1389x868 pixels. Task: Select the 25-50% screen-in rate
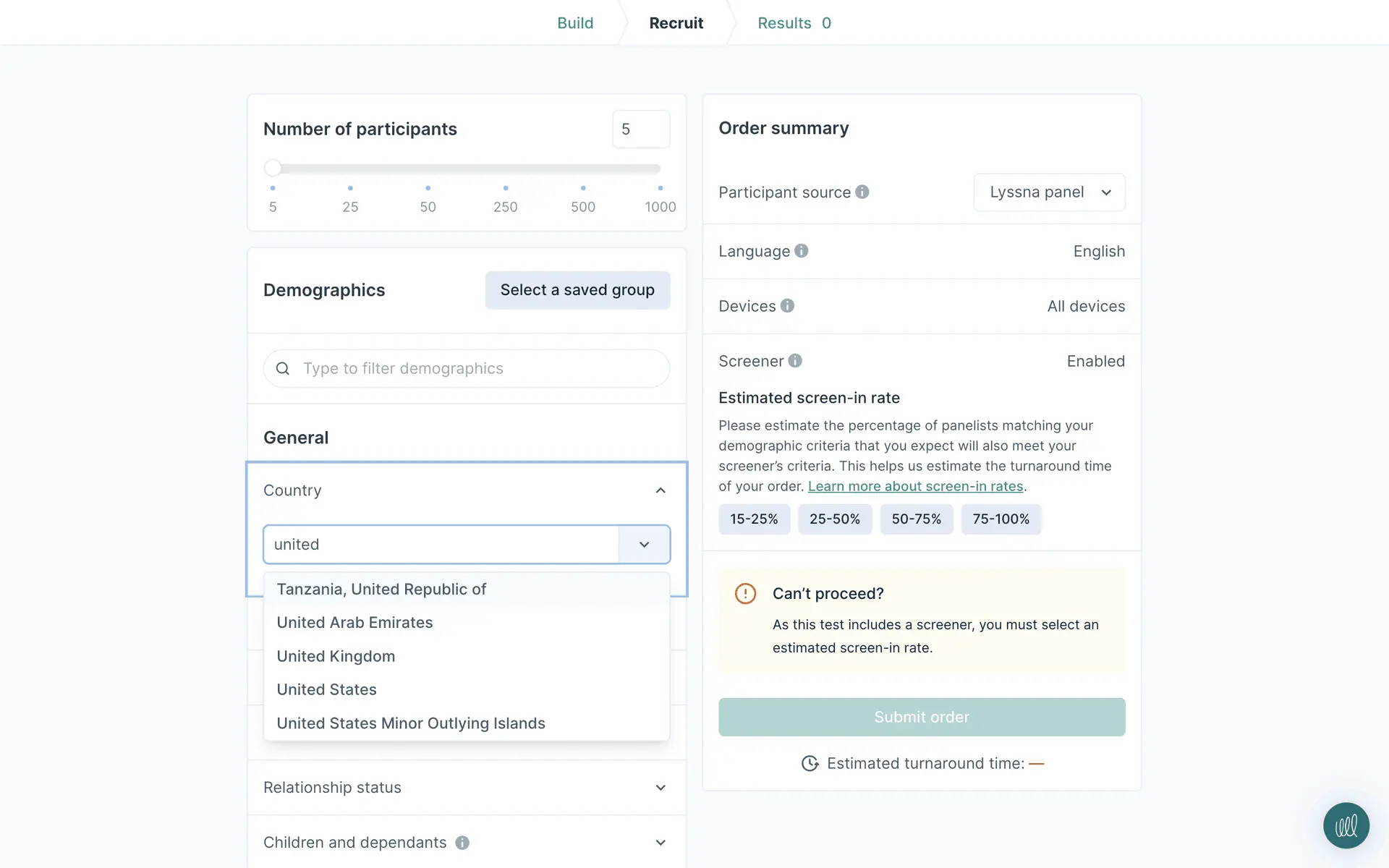(x=834, y=519)
